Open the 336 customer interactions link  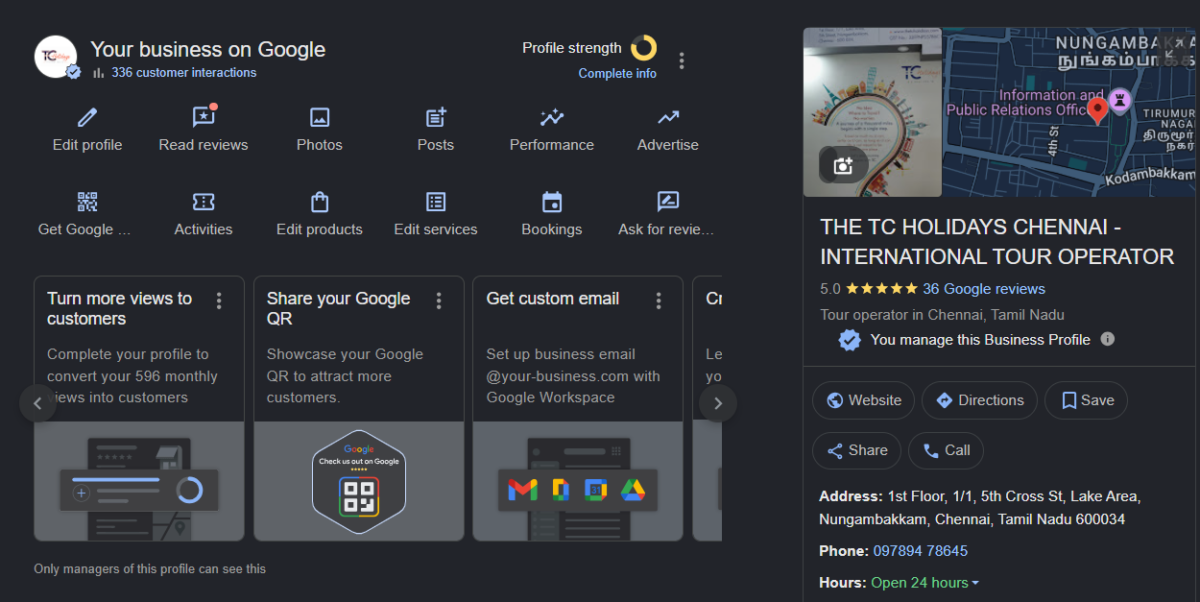coord(184,72)
